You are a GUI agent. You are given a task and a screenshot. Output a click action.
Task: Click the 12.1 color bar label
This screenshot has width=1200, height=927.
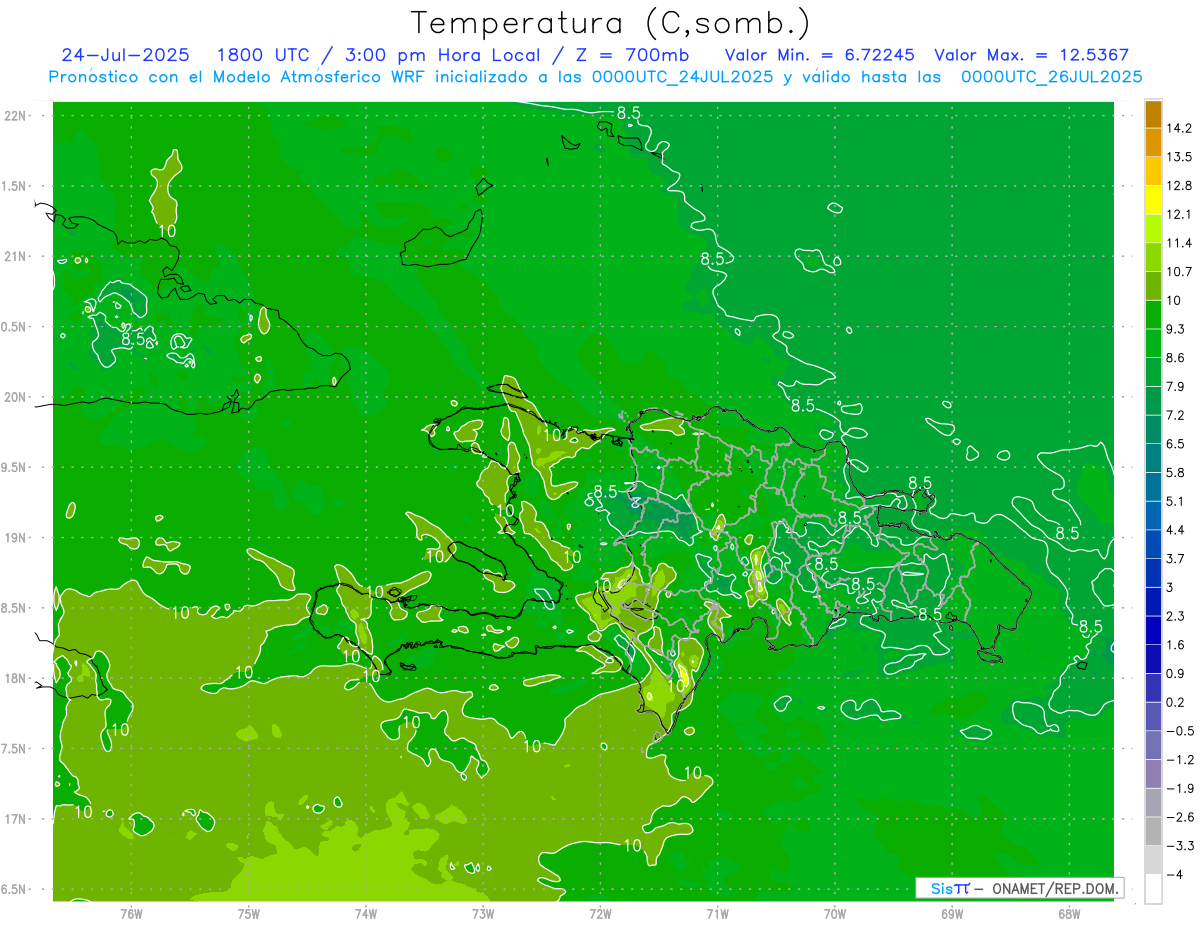pyautogui.click(x=1179, y=214)
